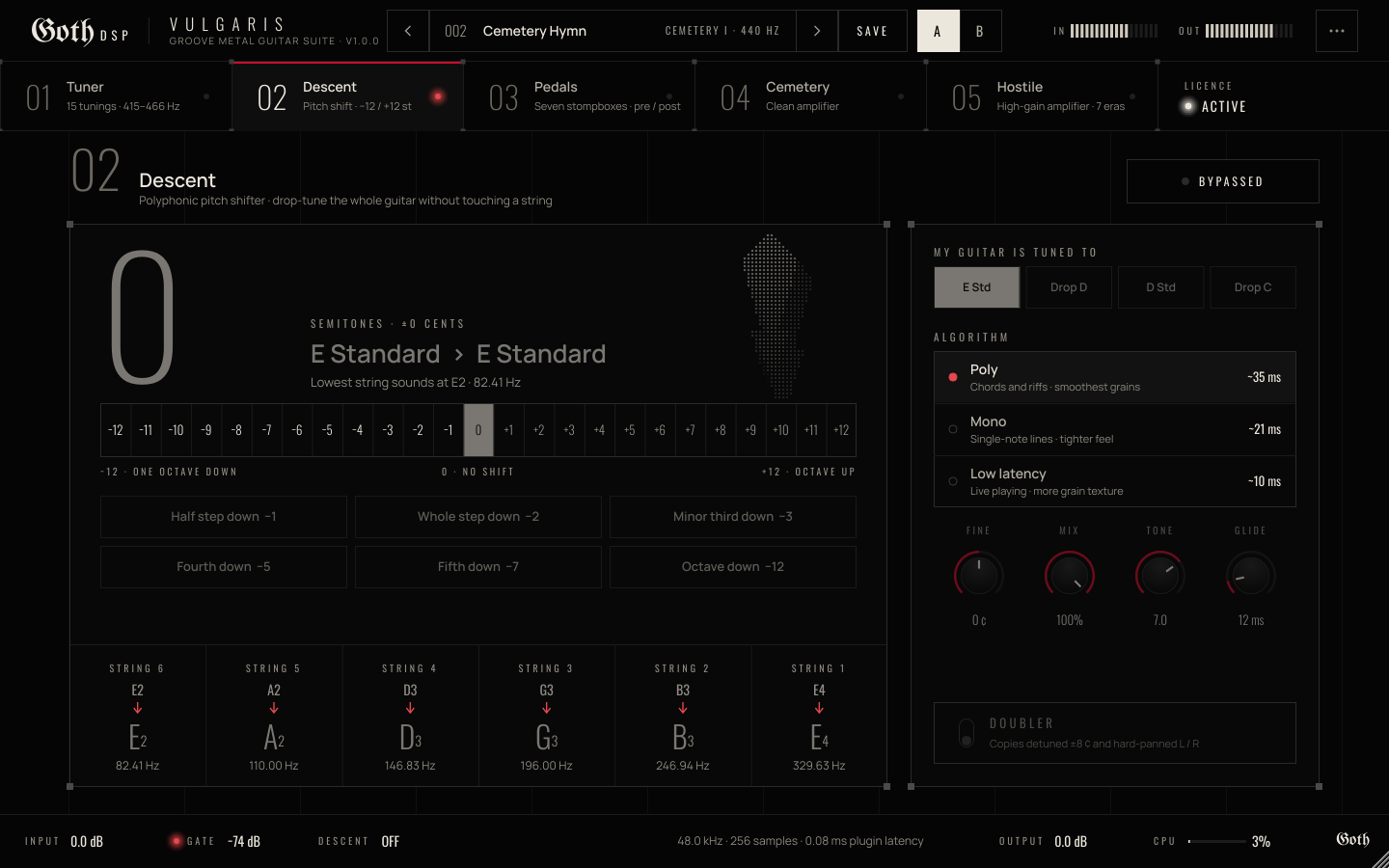1389x868 pixels.
Task: Open the 03 Pedals tab
Action: point(579,95)
